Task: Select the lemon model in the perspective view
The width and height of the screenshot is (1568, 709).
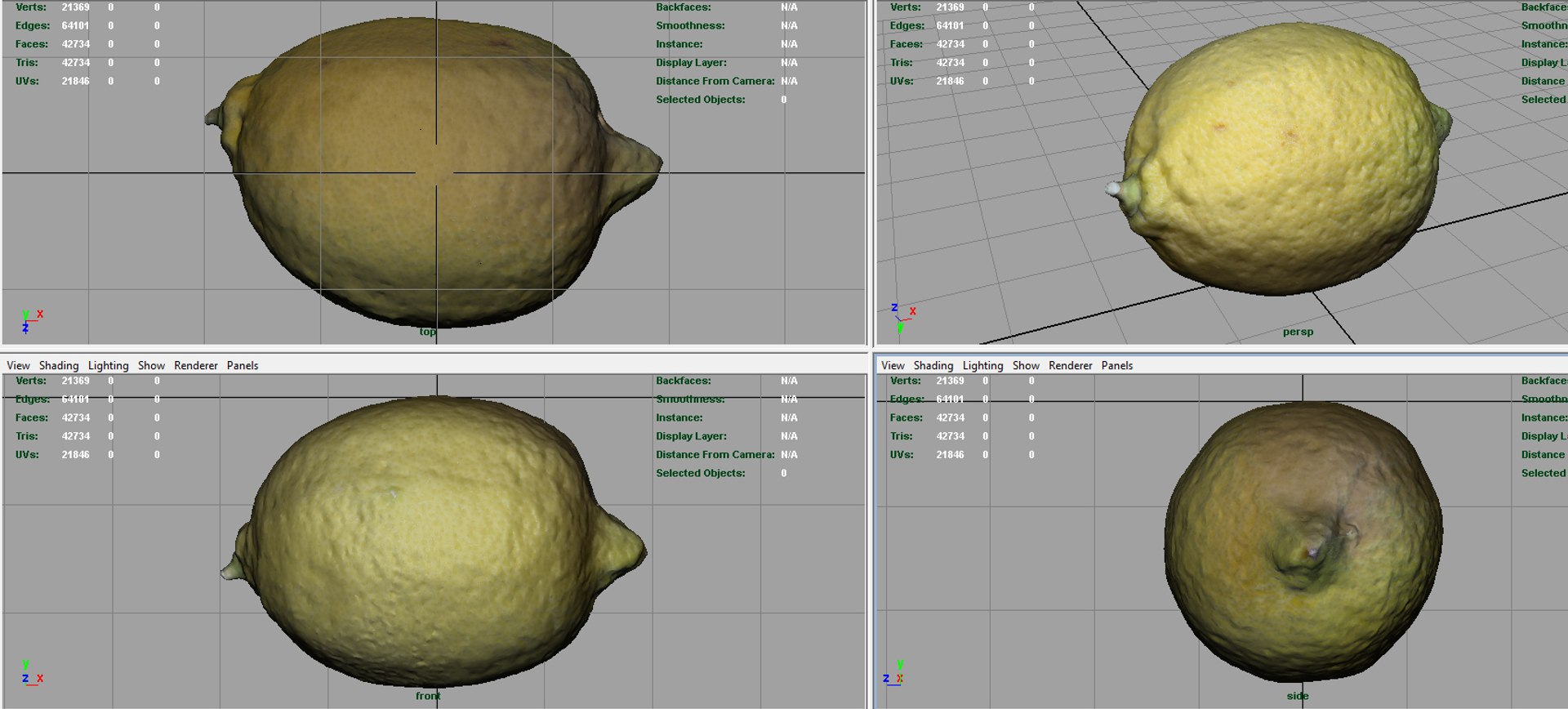Action: [x=1278, y=159]
